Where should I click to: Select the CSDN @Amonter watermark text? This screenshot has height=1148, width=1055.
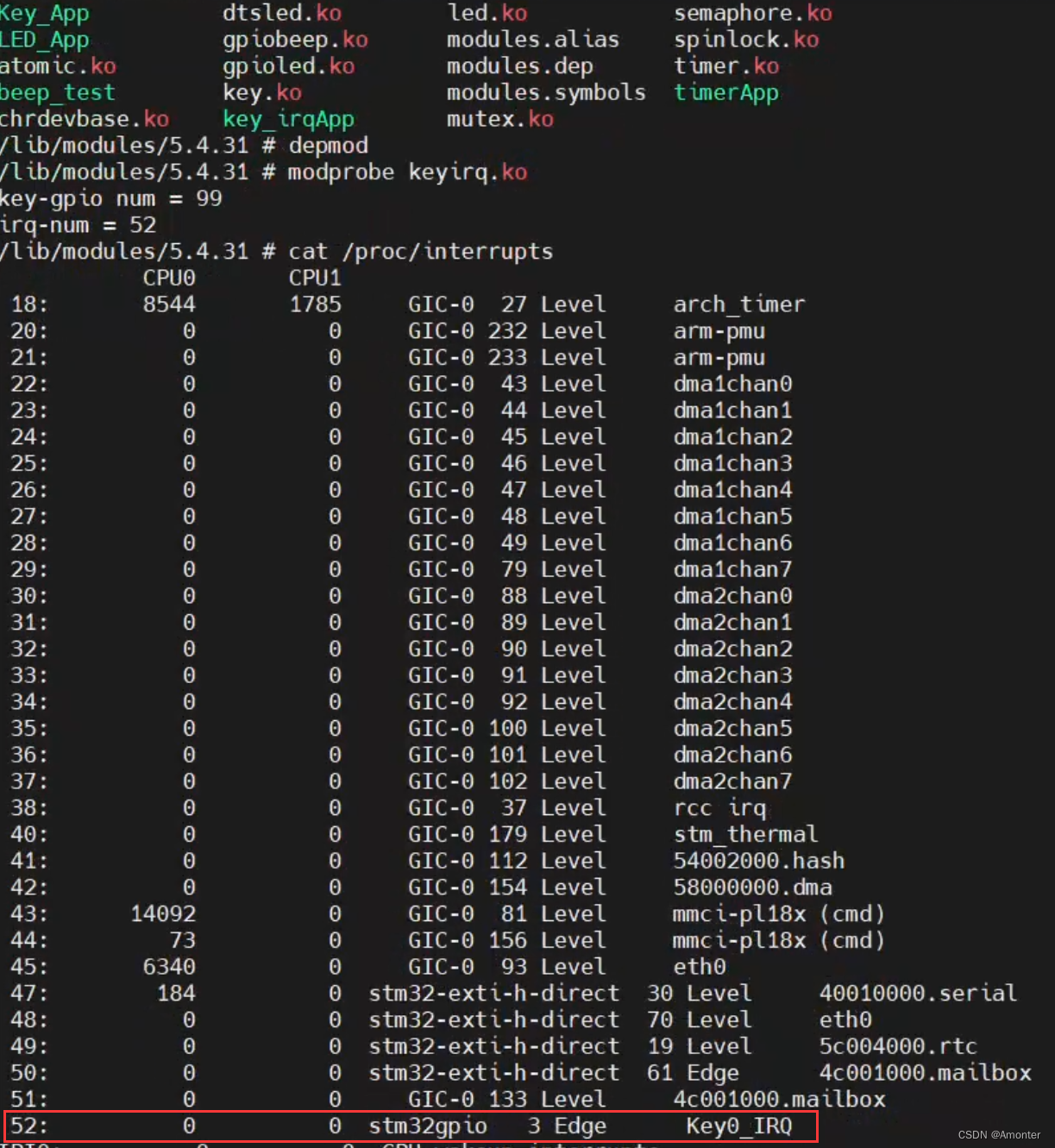[998, 1135]
